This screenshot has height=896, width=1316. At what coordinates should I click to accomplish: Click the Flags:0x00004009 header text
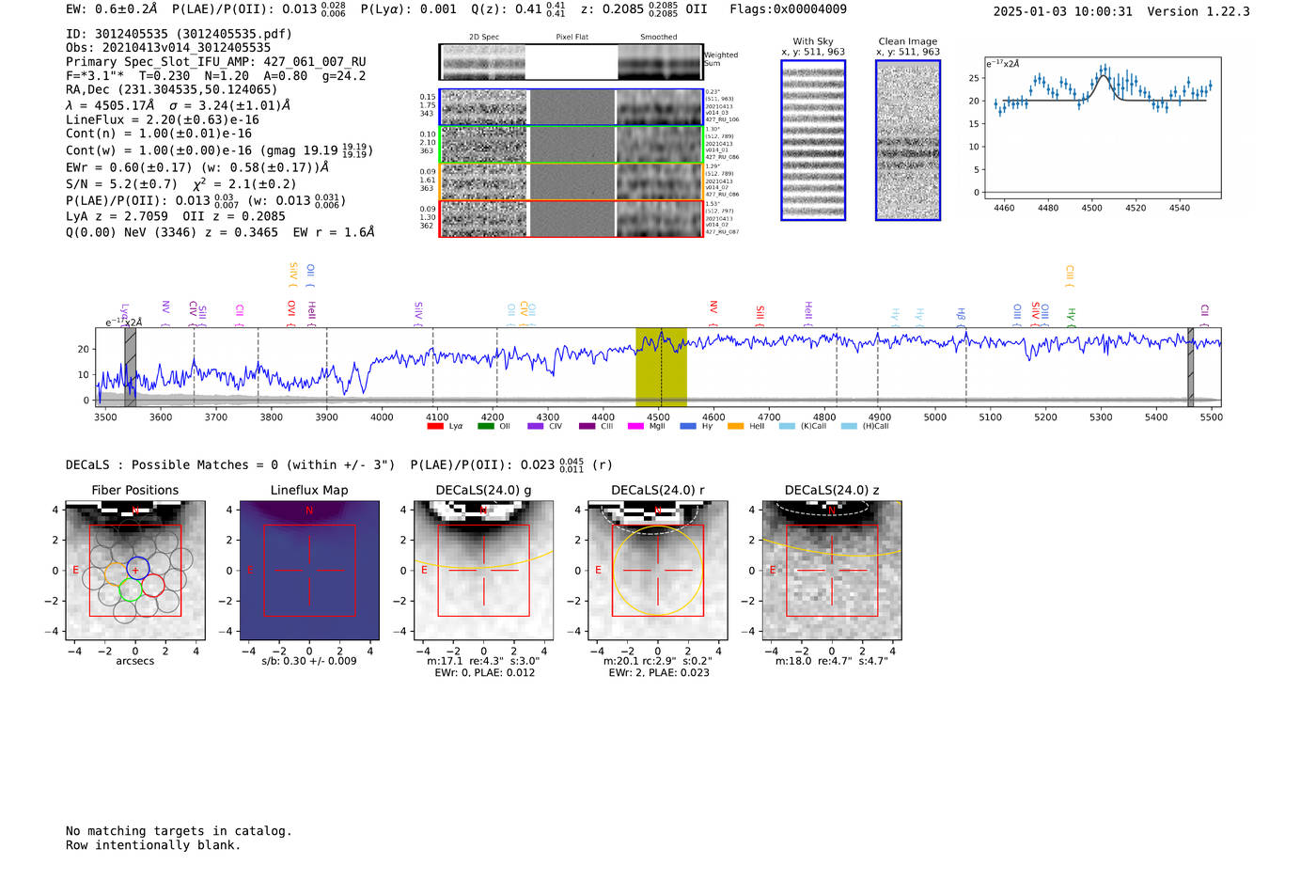point(788,9)
